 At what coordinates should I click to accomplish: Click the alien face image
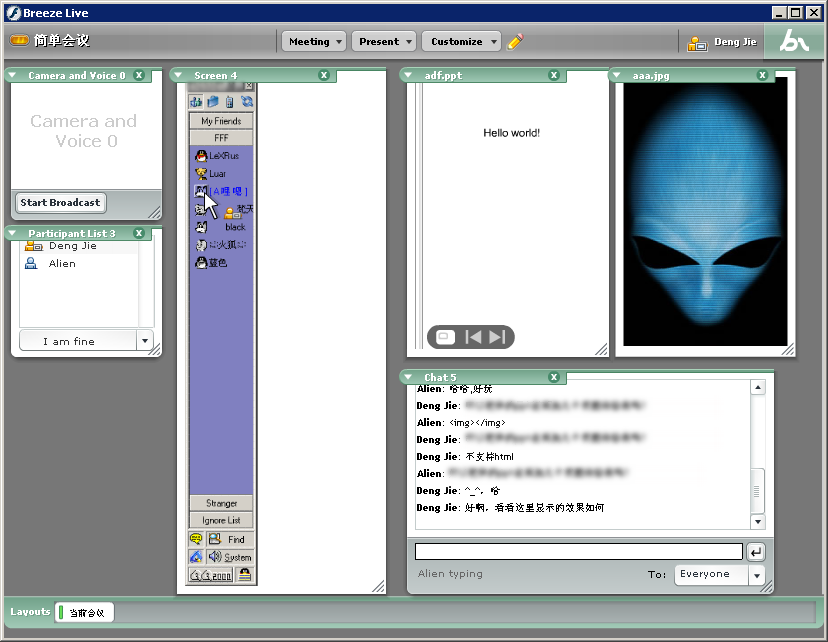[x=705, y=211]
